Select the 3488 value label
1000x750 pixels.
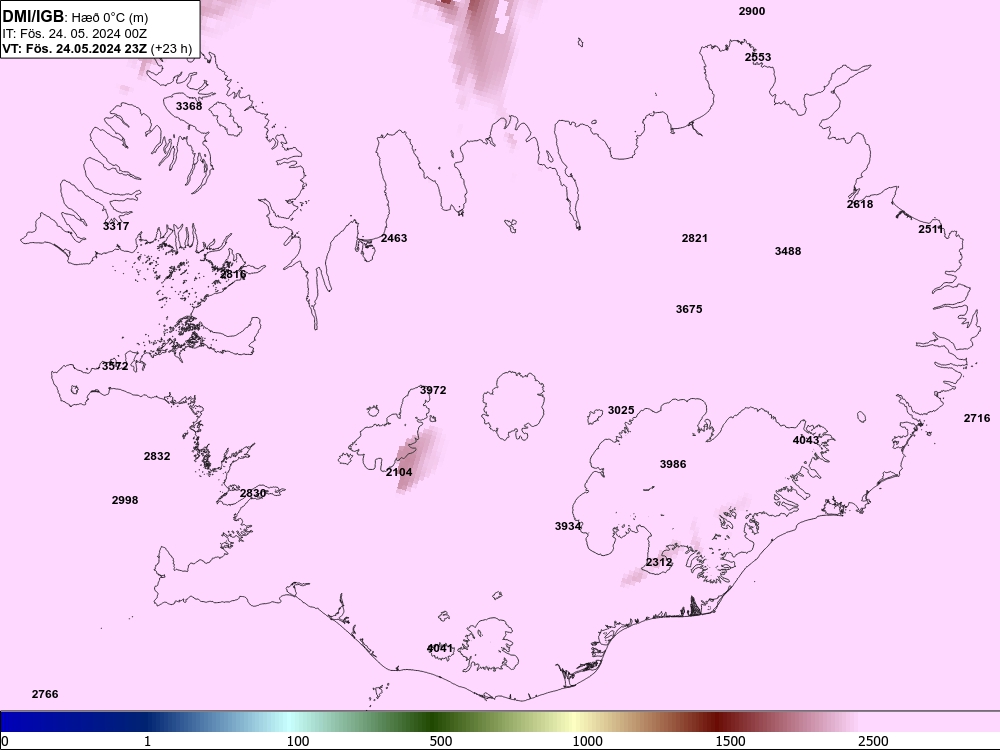[788, 251]
